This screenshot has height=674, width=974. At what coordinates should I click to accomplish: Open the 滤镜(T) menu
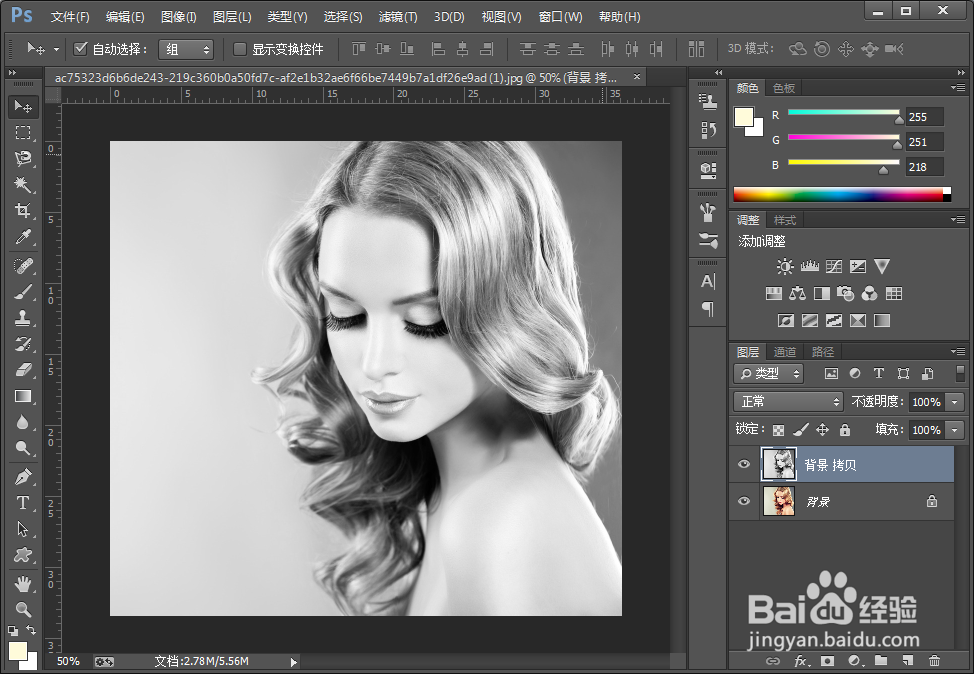point(398,17)
